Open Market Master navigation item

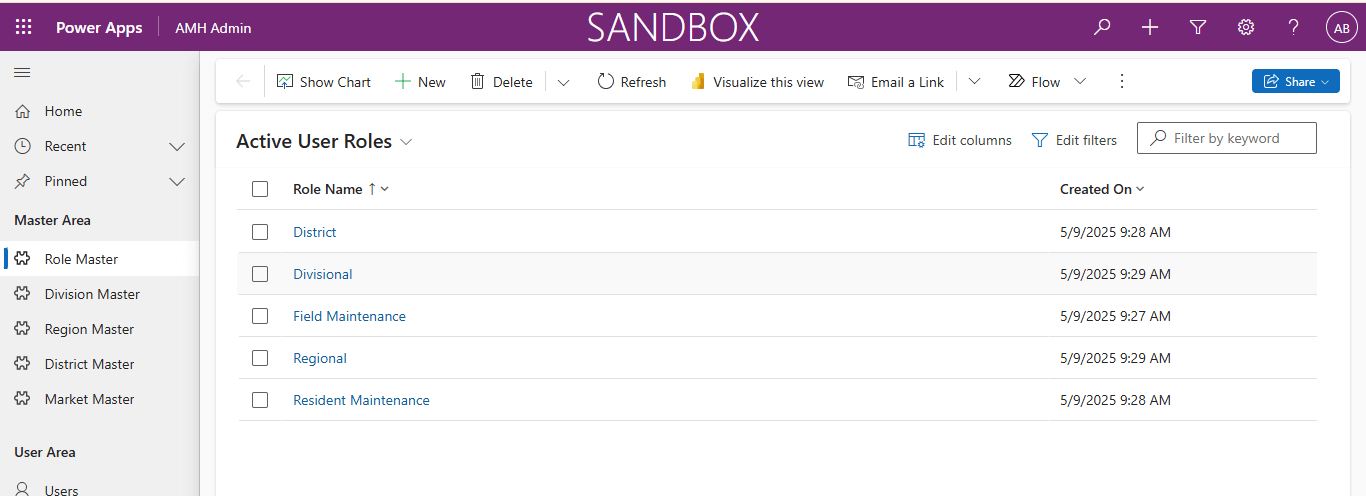click(89, 399)
